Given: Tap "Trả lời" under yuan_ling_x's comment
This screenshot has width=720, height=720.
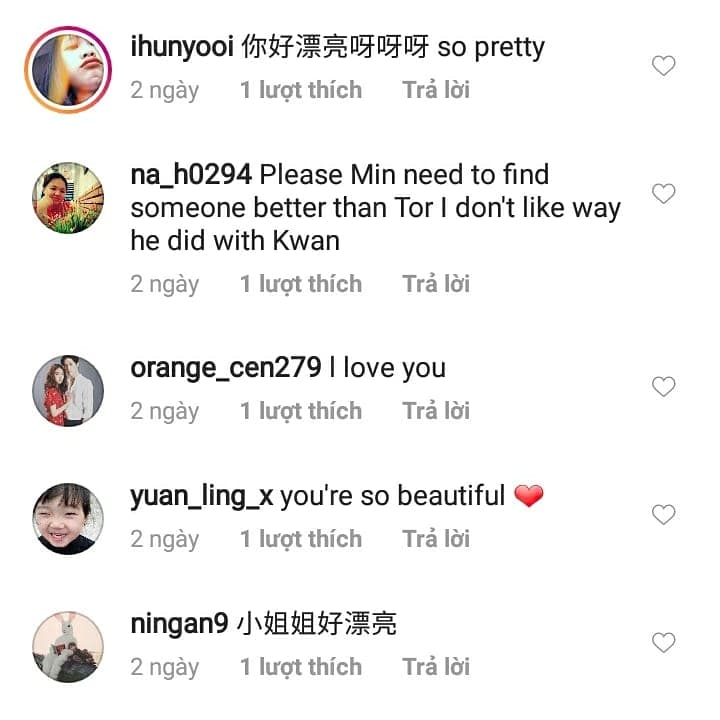Looking at the screenshot, I should 436,539.
